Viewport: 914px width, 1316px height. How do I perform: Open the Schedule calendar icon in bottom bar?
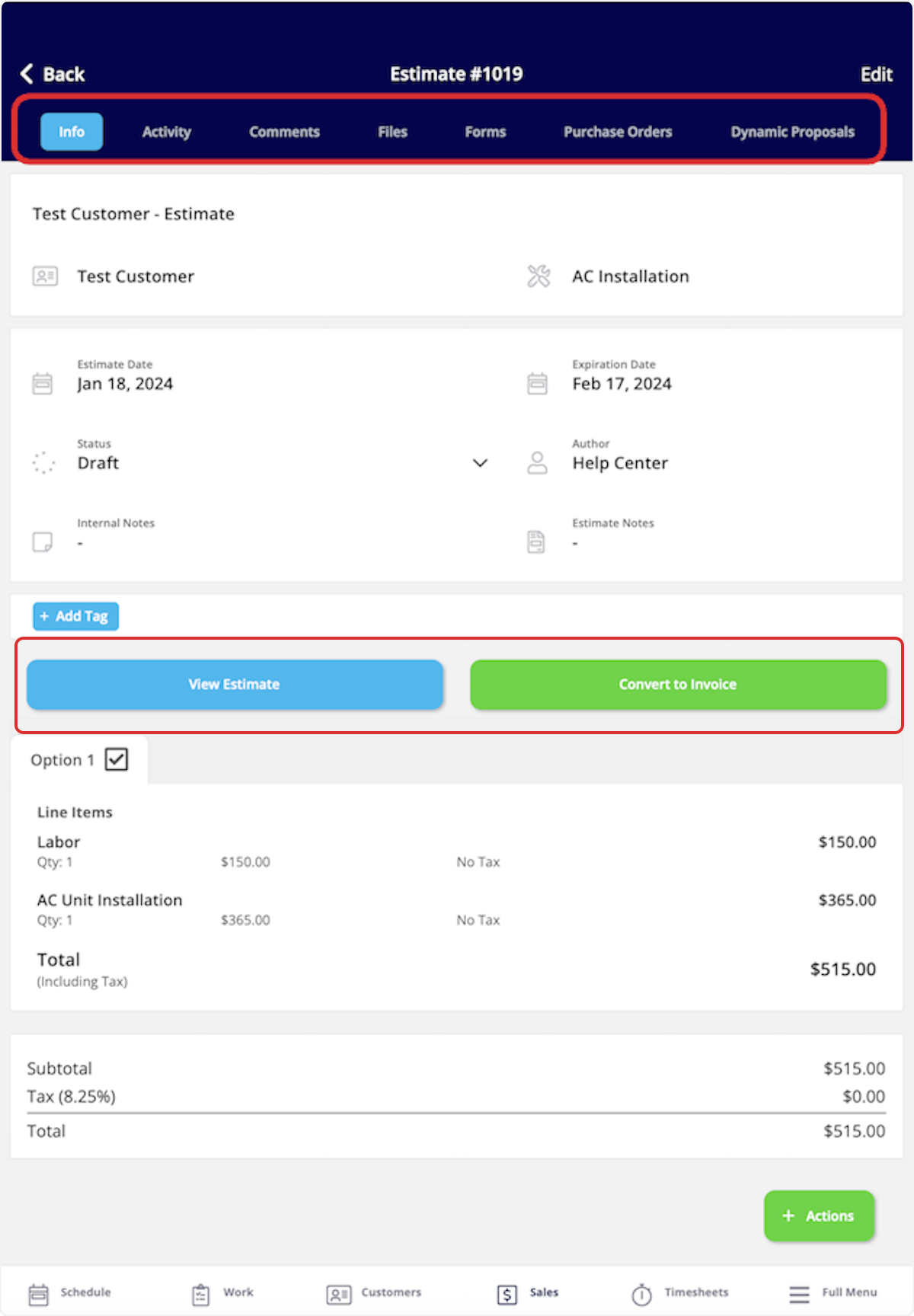tap(38, 1294)
